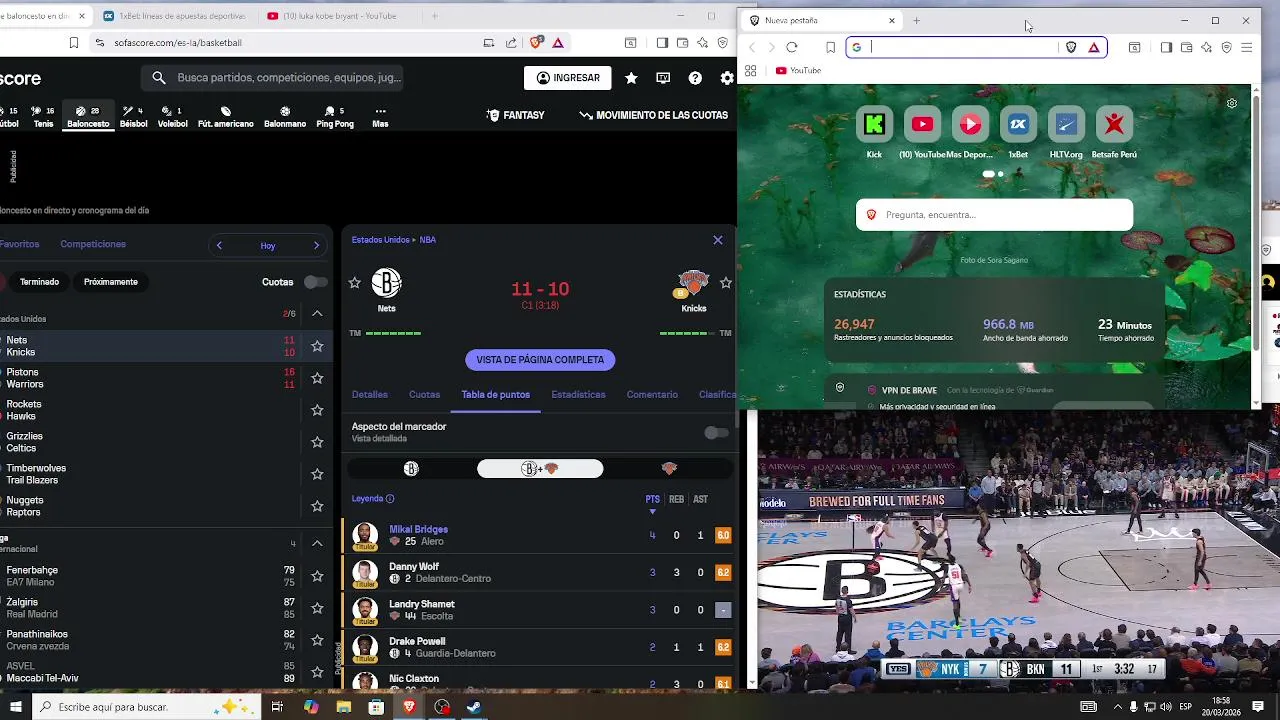Open MOVIMIENTO DE LAS CUOTAS link

pos(654,116)
